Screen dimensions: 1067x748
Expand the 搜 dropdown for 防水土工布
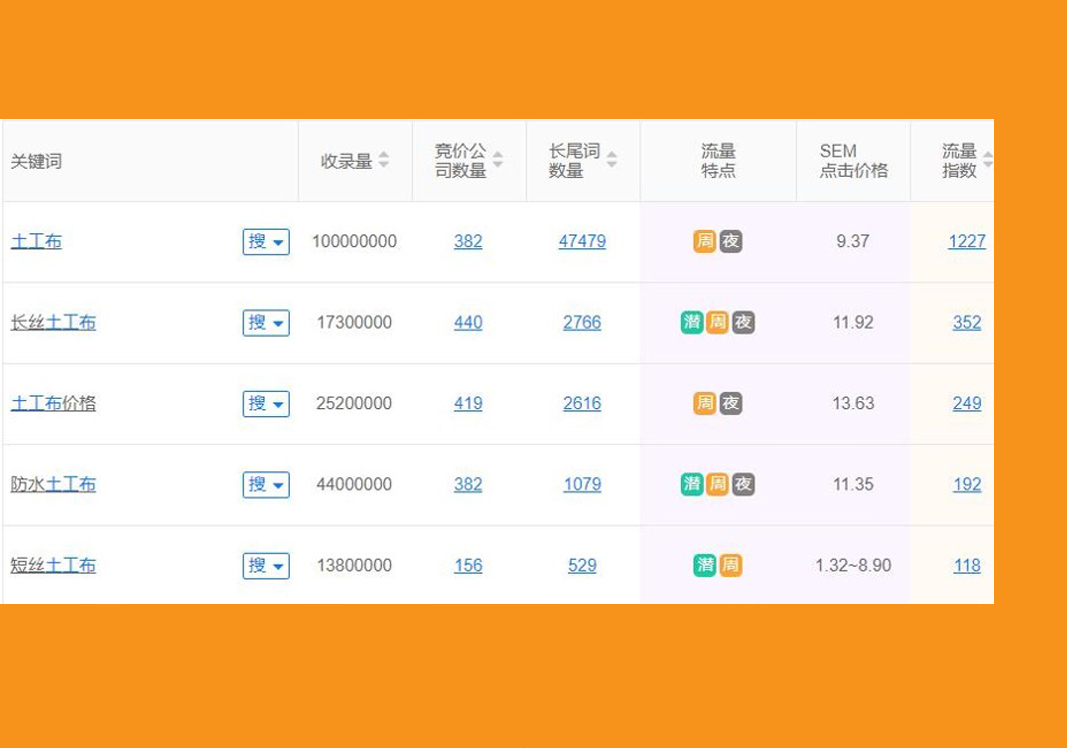click(x=266, y=485)
